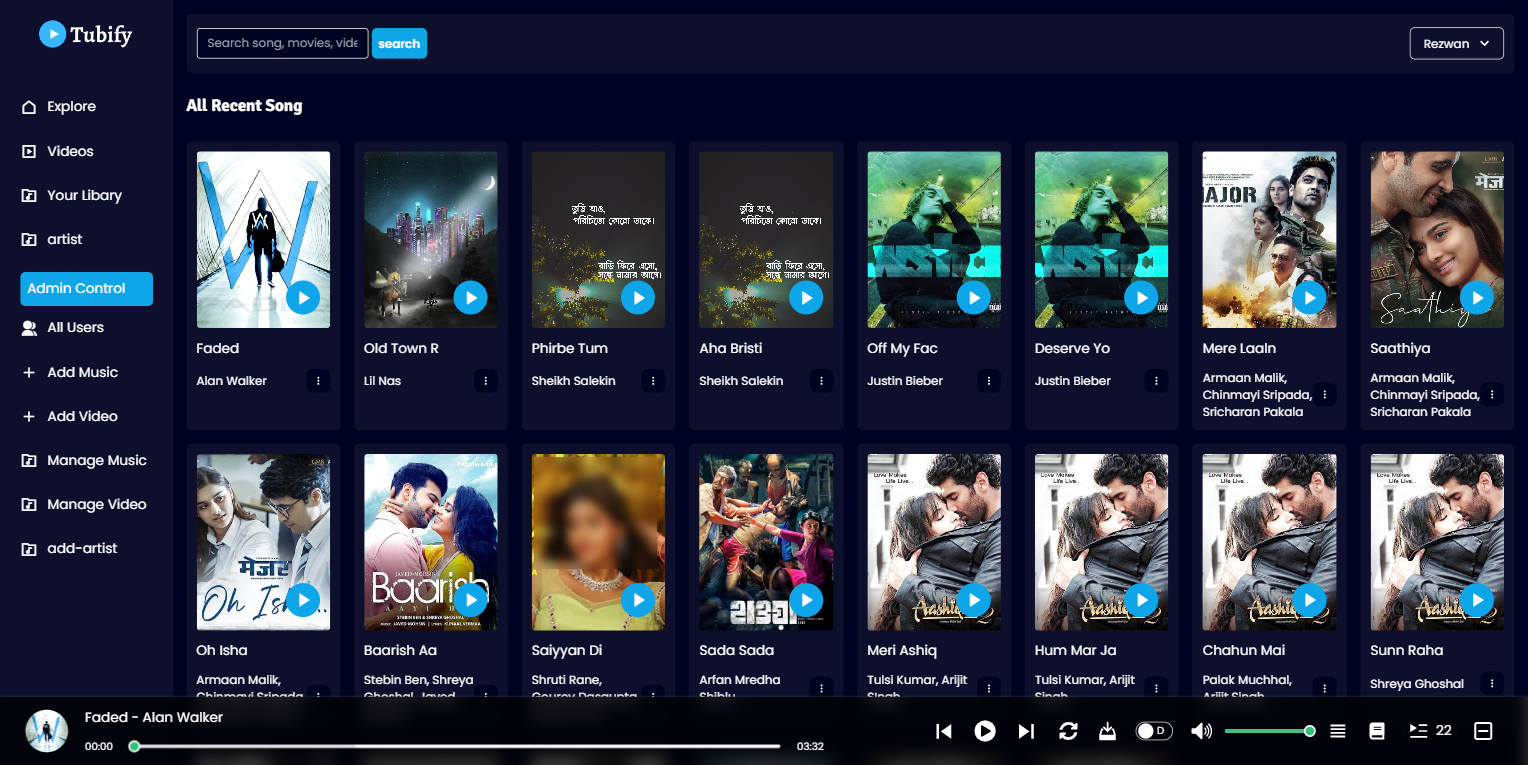Viewport: 1528px width, 765px height.
Task: Open Manage Music in the sidebar
Action: pos(96,461)
